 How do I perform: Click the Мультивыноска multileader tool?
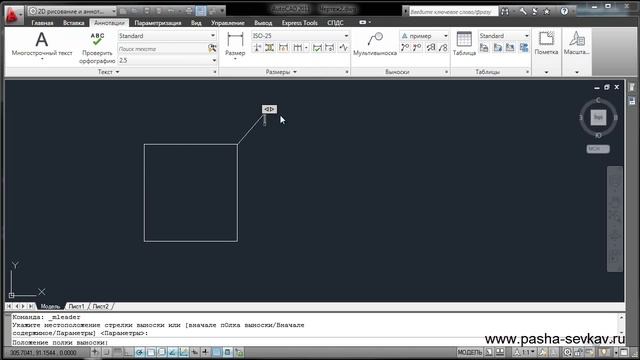coord(375,44)
